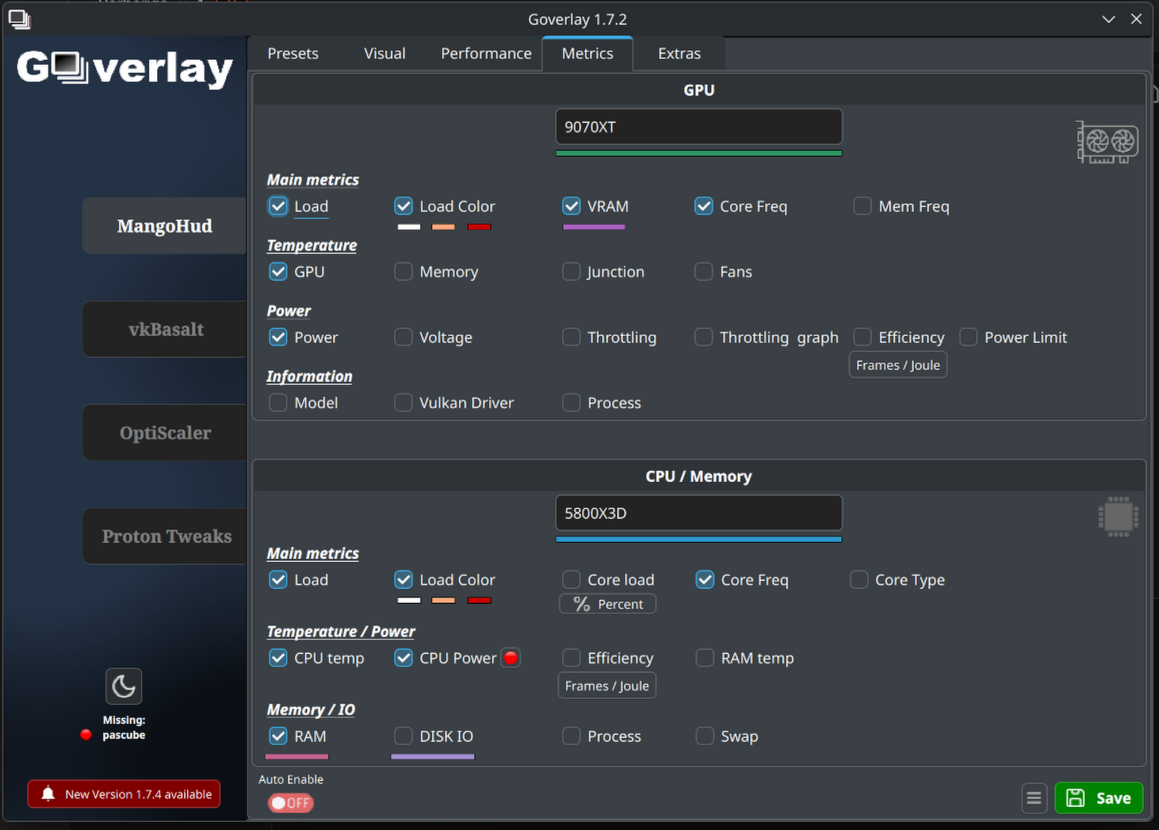1159x830 pixels.
Task: Check the GPU Efficiency checkbox
Action: coord(862,337)
